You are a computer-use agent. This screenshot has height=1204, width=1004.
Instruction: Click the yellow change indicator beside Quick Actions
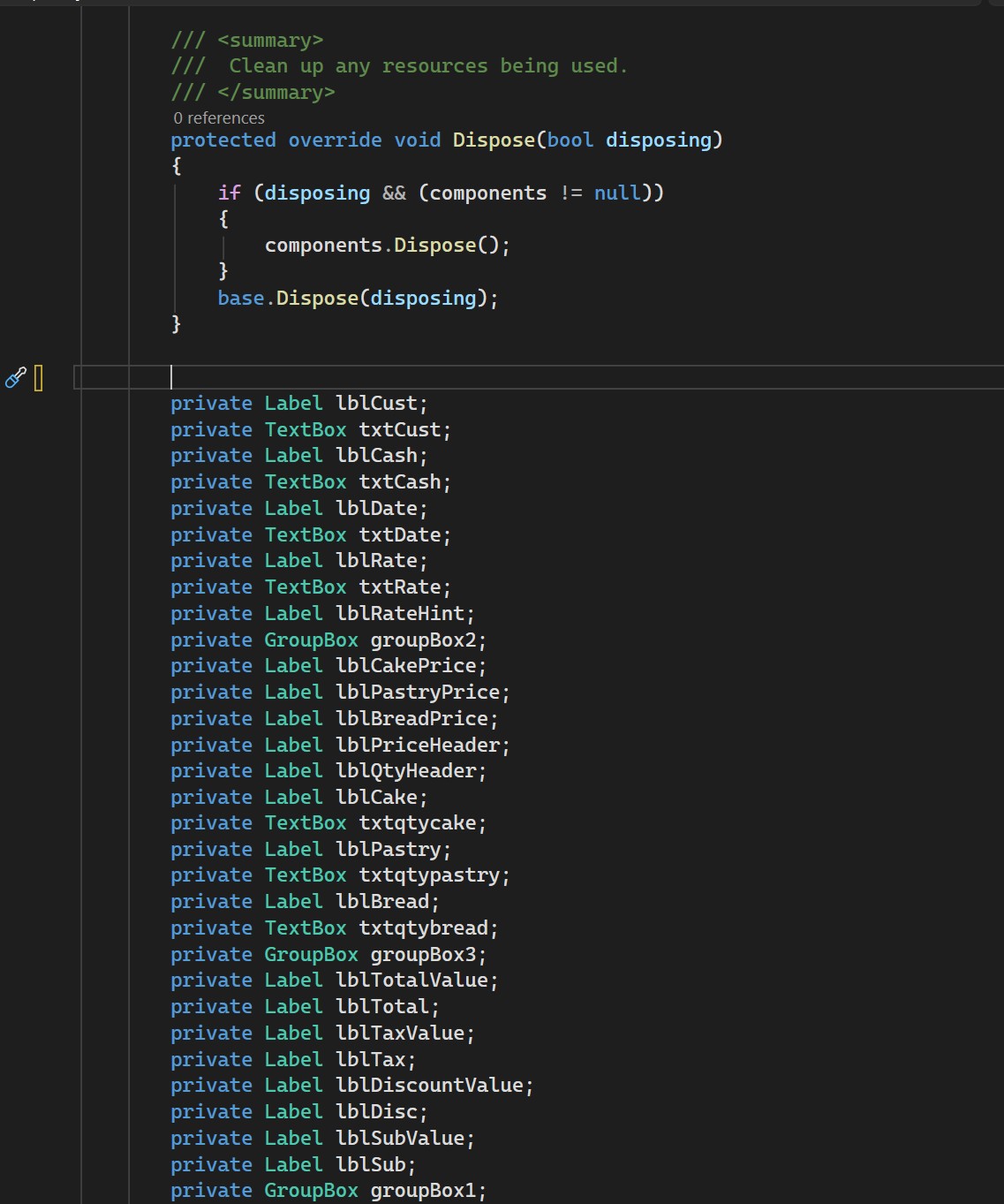39,377
